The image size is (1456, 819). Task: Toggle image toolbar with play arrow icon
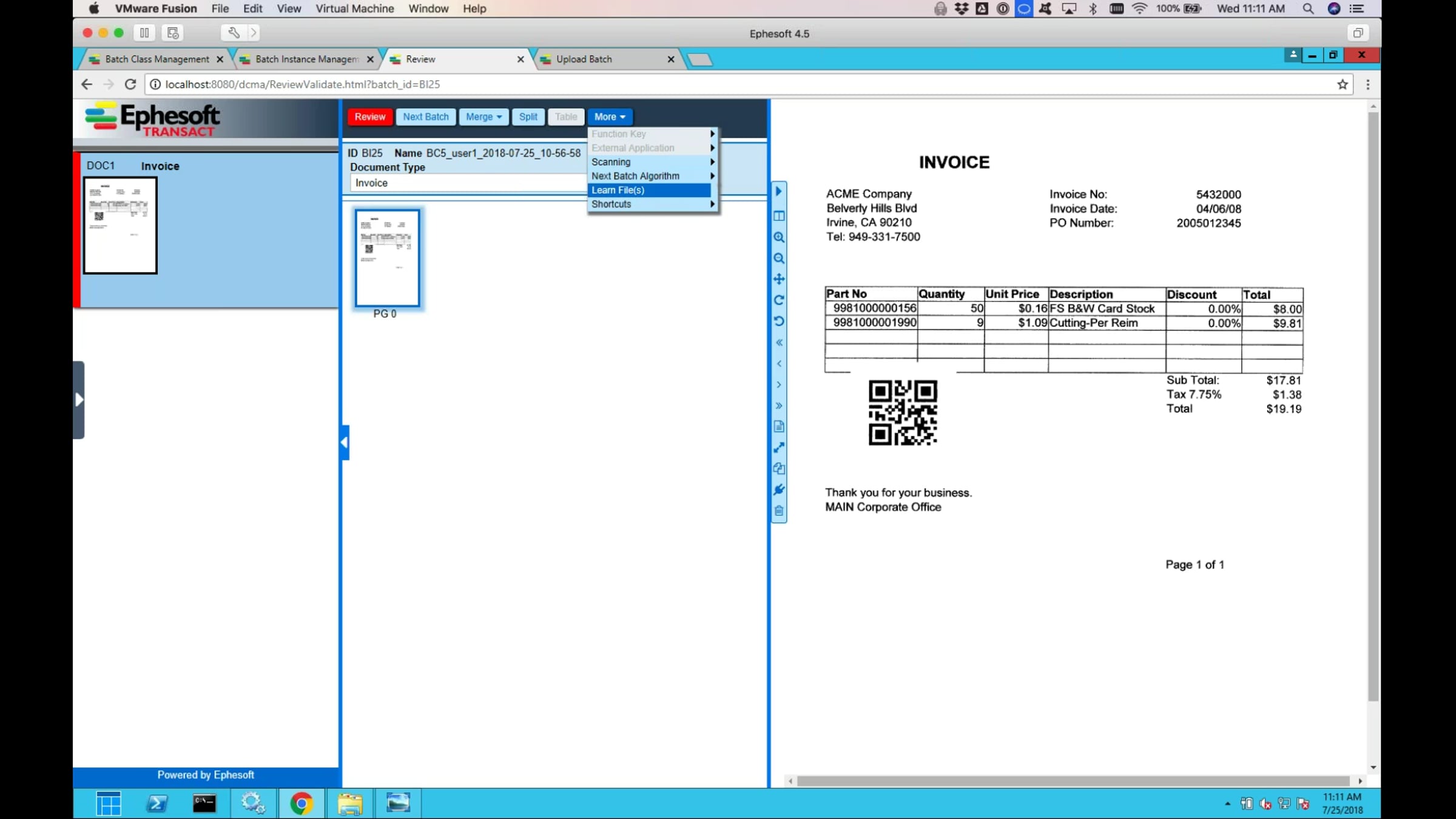(x=779, y=192)
